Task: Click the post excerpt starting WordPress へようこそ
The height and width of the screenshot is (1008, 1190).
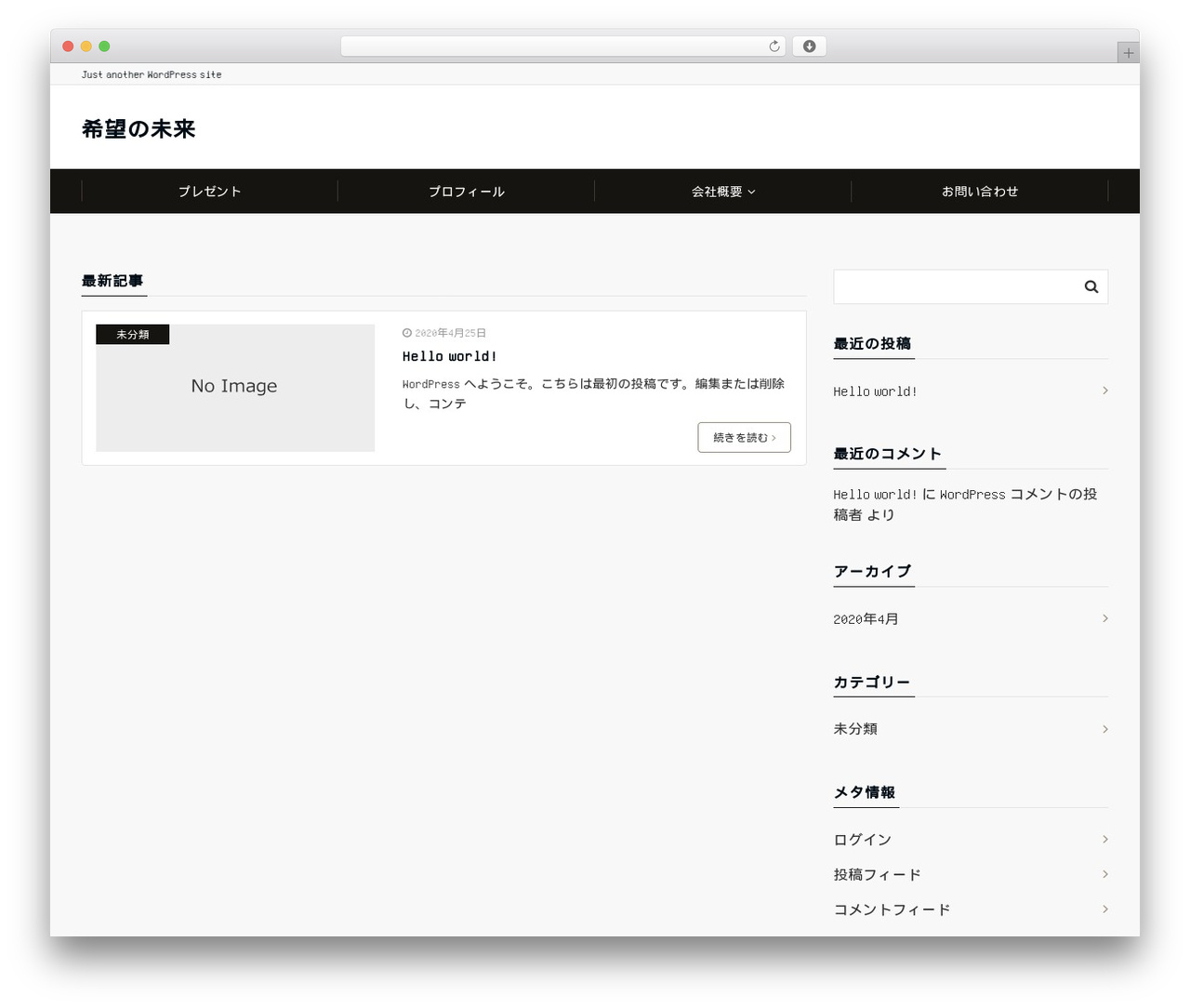Action: (x=594, y=393)
